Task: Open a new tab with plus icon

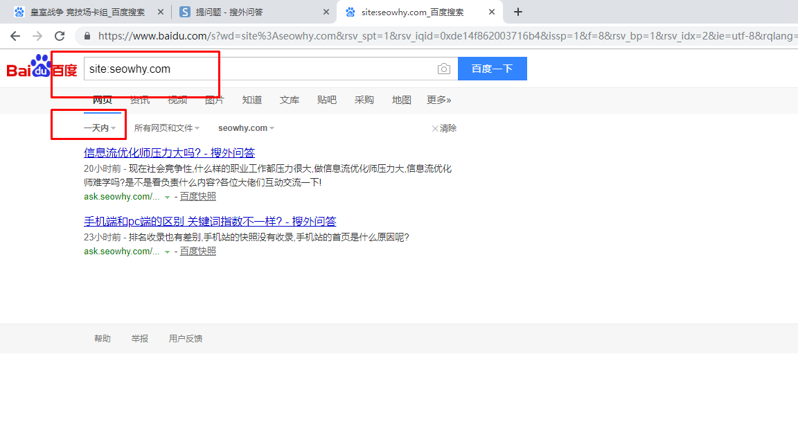Action: (x=518, y=12)
